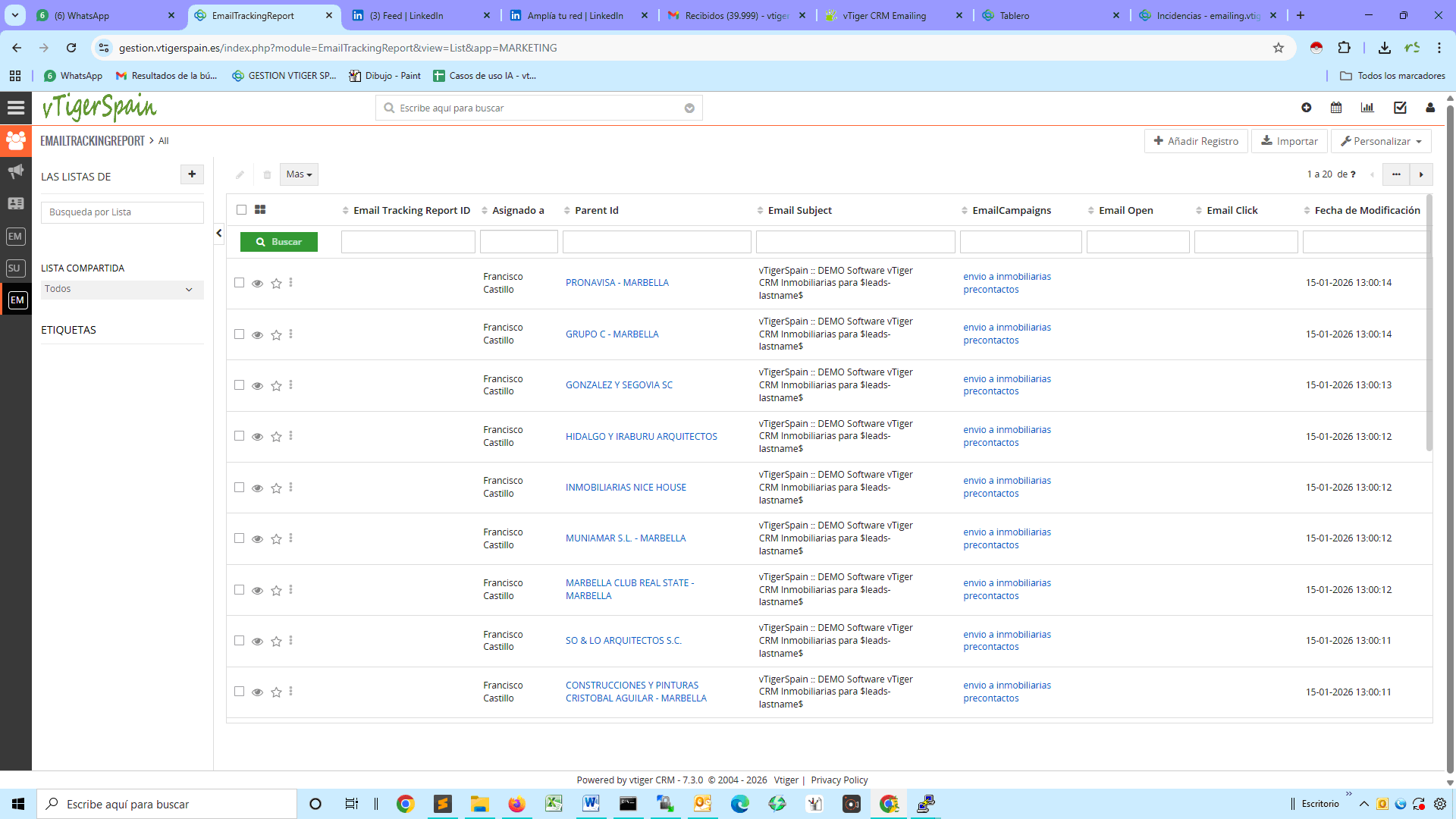Open the GRUPO C - MARBELLA record link
The width and height of the screenshot is (1456, 819).
pos(612,334)
